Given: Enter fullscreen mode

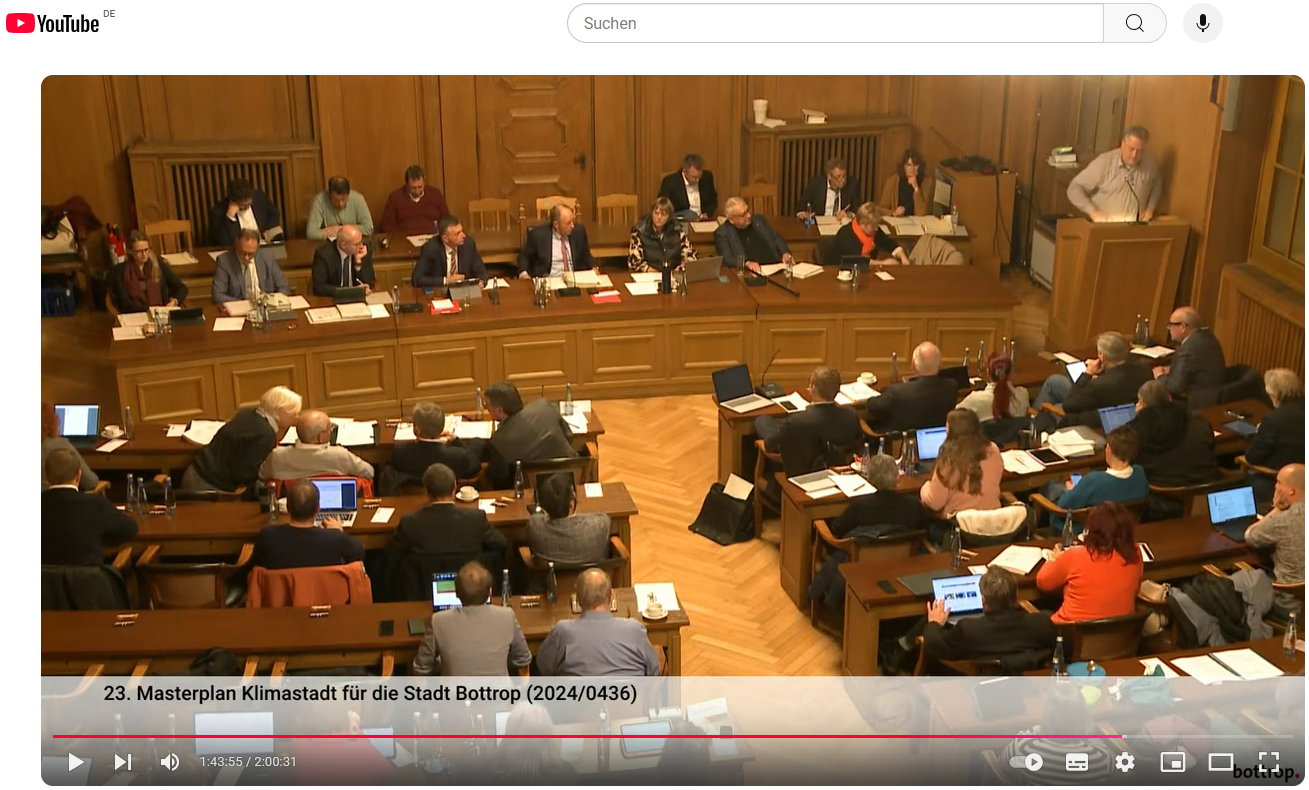Looking at the screenshot, I should (1268, 761).
